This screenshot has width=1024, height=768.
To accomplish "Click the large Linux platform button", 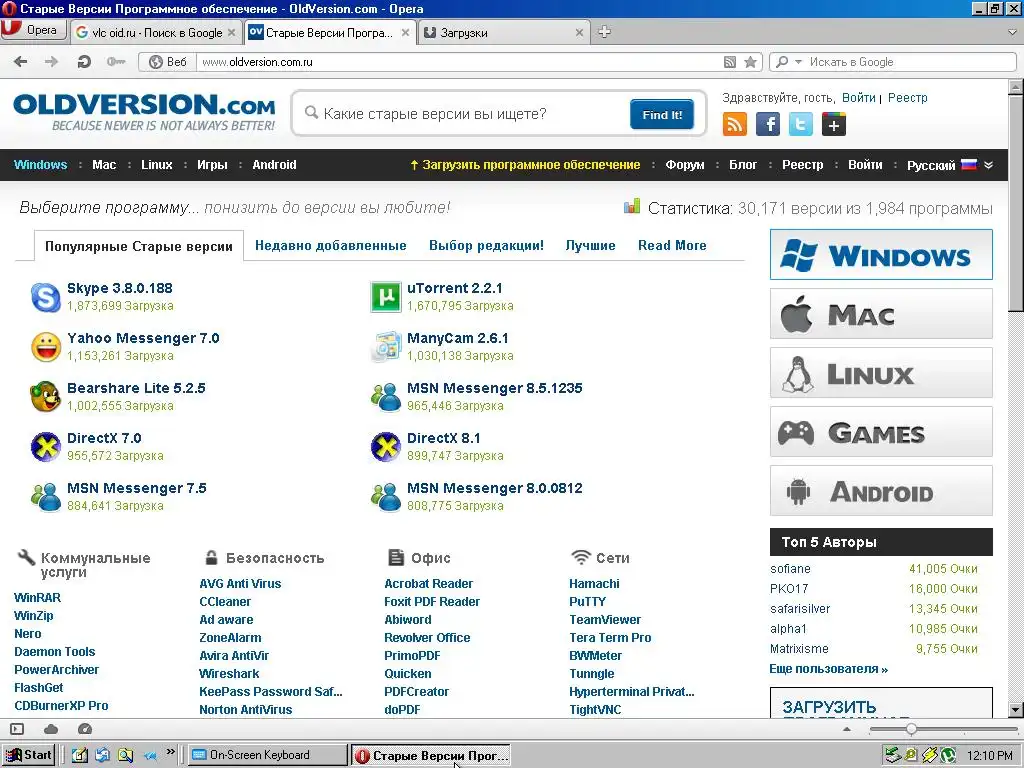I will coord(881,373).
